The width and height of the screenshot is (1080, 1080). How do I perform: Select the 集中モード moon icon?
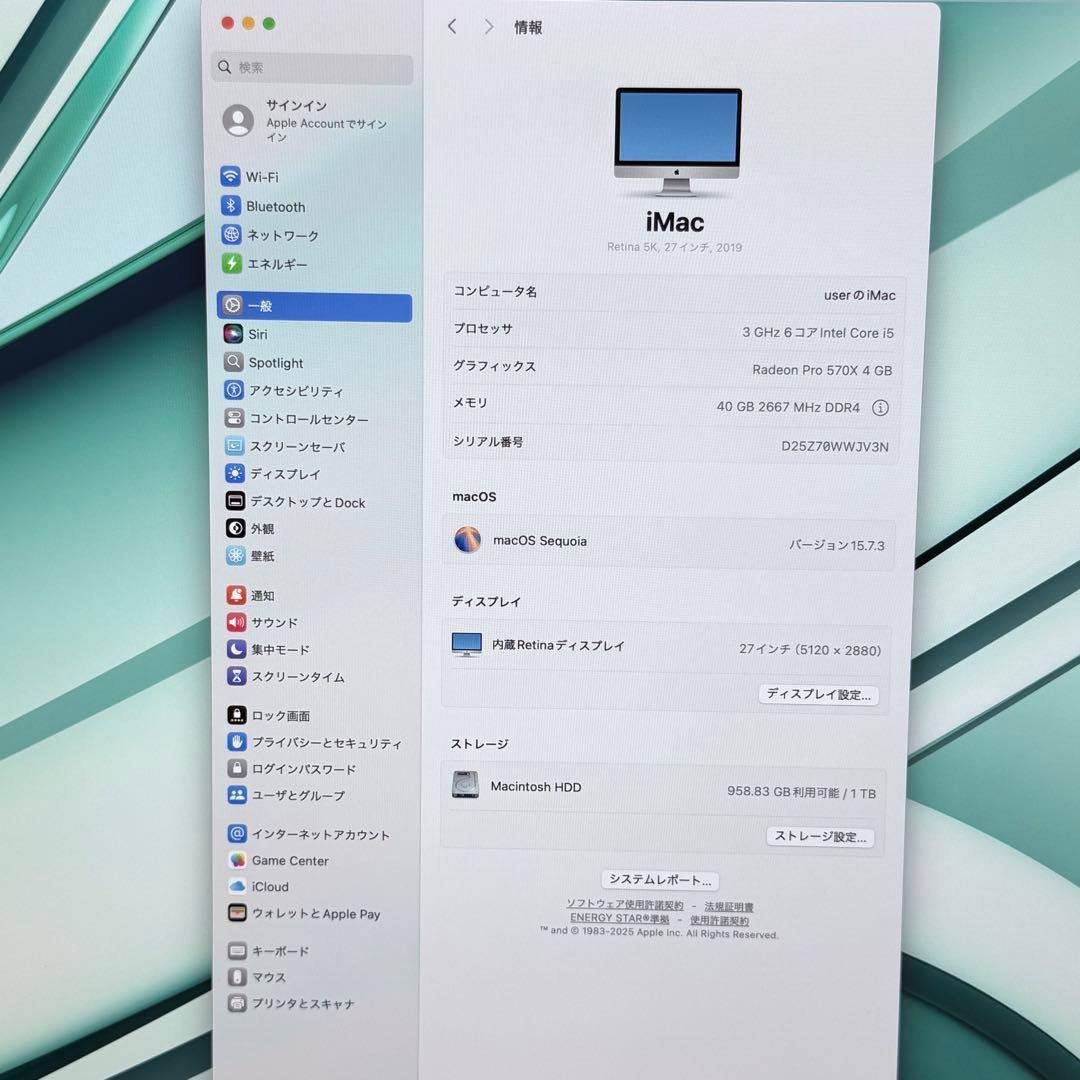coord(236,649)
